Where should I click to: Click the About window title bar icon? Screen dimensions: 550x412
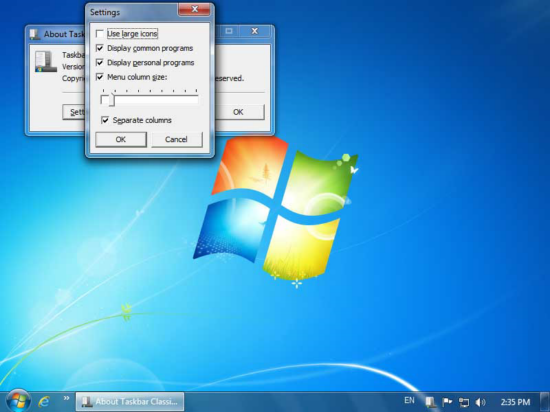click(x=34, y=34)
